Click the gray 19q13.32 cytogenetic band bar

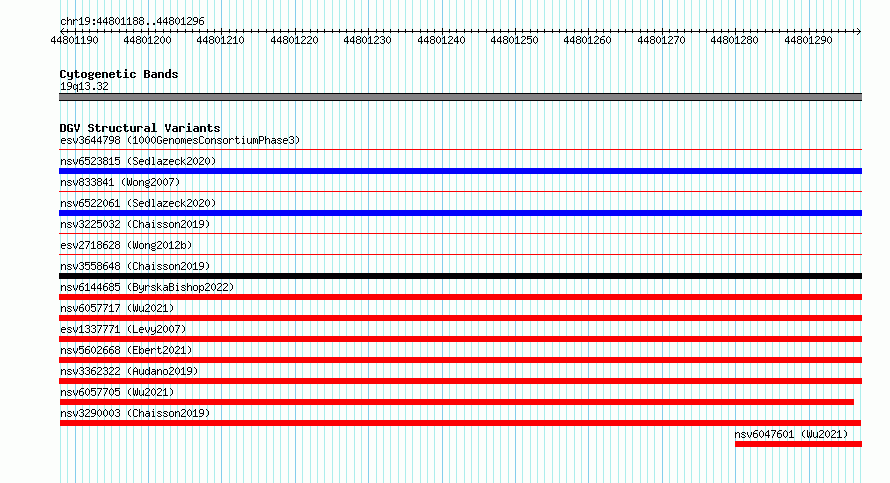click(460, 97)
